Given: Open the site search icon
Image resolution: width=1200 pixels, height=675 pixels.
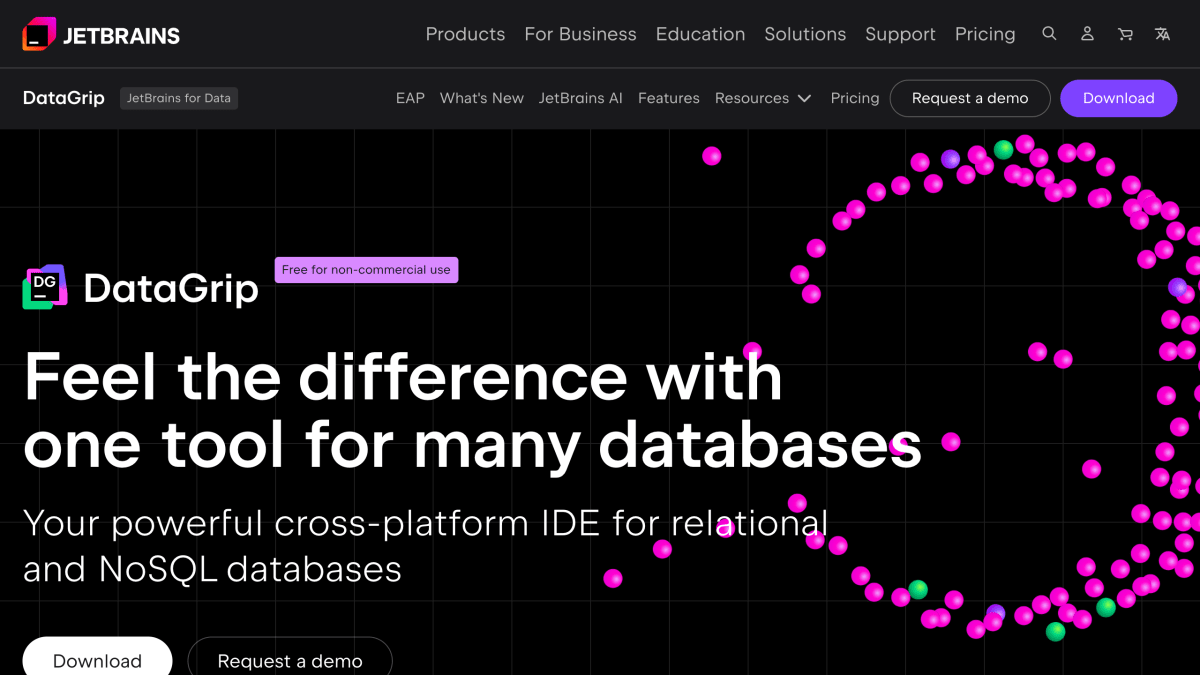Looking at the screenshot, I should pyautogui.click(x=1049, y=33).
